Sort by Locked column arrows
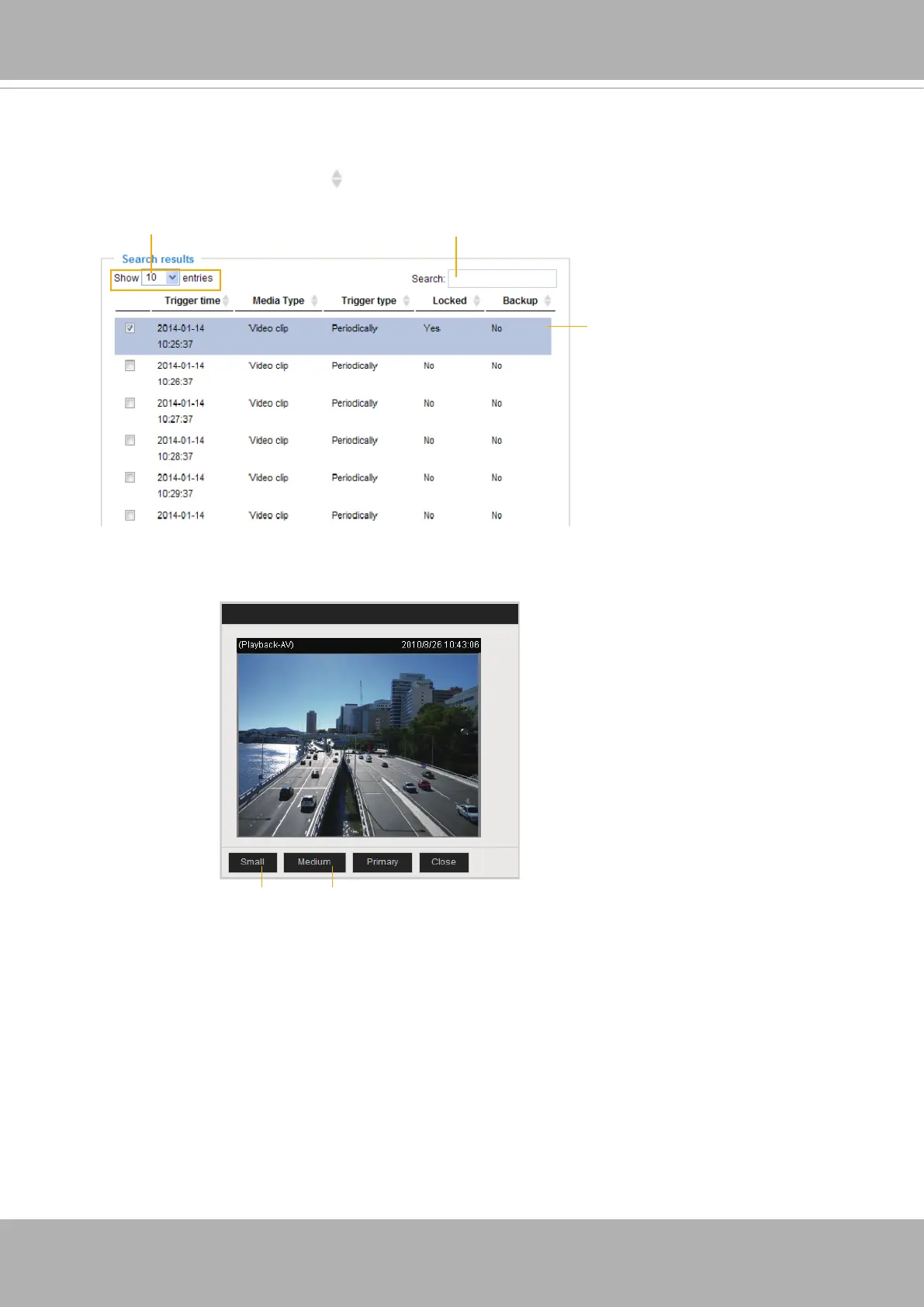The height and width of the screenshot is (1307, 924). click(x=476, y=301)
